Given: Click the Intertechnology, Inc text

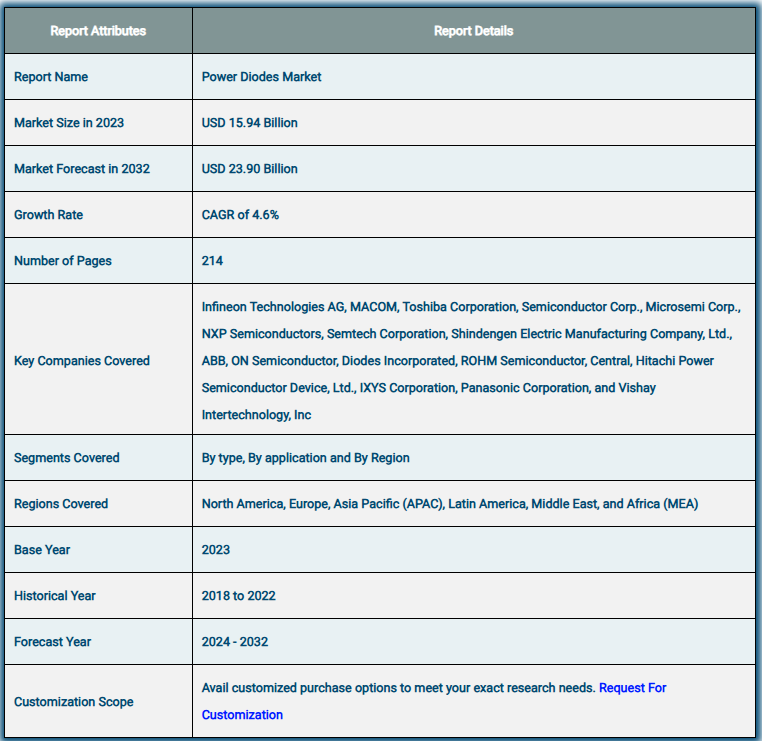Looking at the screenshot, I should [256, 415].
